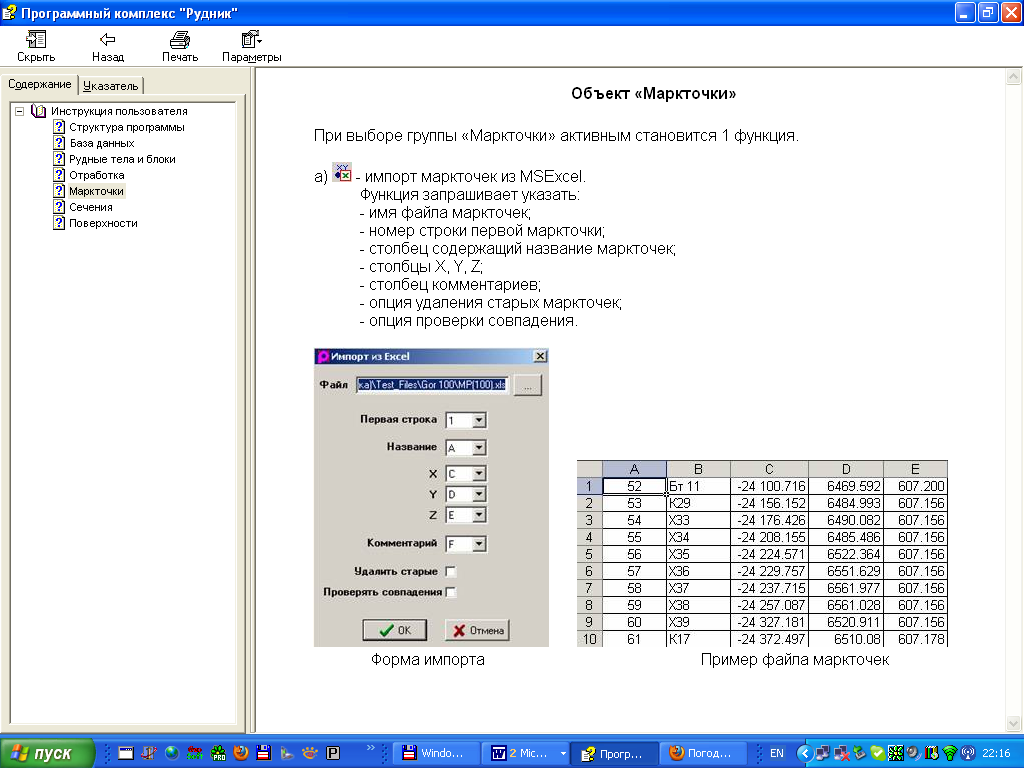Click the Назад (Back) arrow icon
Screen dimensions: 1024x768
[x=107, y=40]
